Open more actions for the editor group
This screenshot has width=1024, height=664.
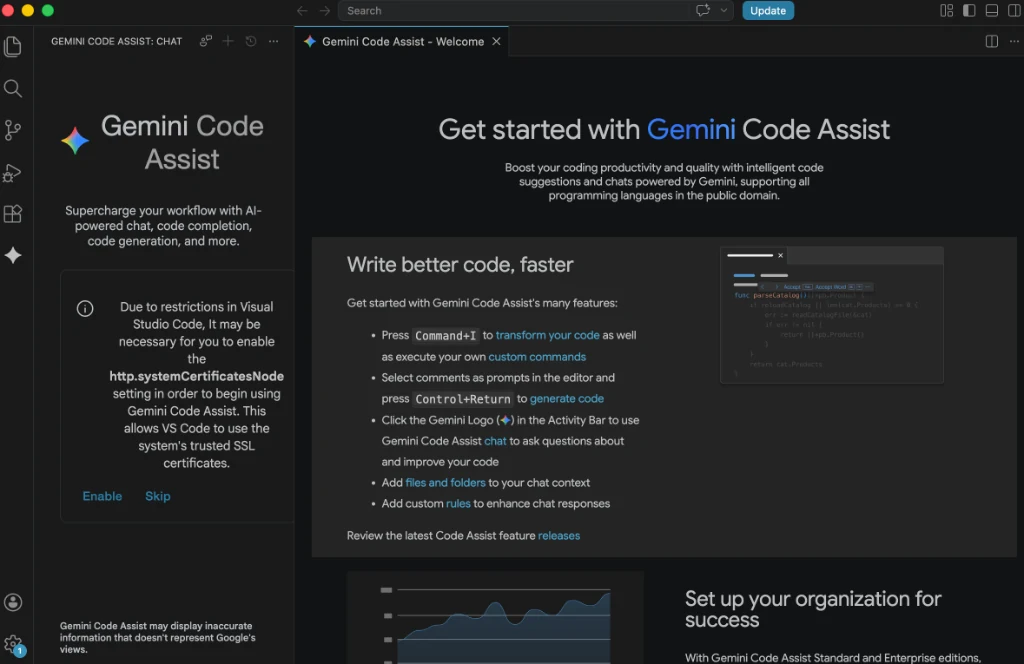click(x=1014, y=41)
